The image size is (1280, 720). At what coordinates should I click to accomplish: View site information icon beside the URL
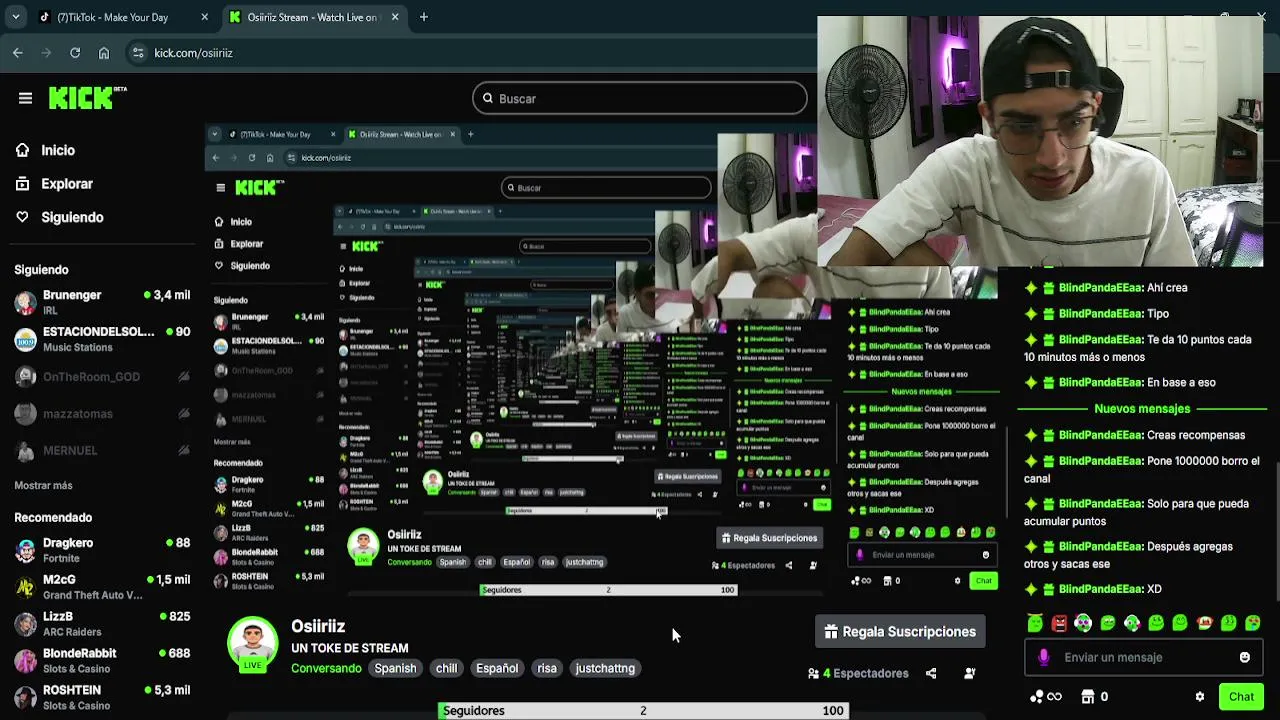coord(138,53)
